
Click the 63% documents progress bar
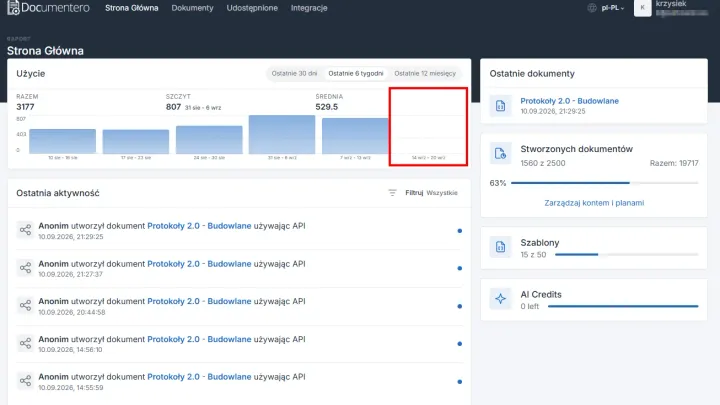(x=605, y=183)
